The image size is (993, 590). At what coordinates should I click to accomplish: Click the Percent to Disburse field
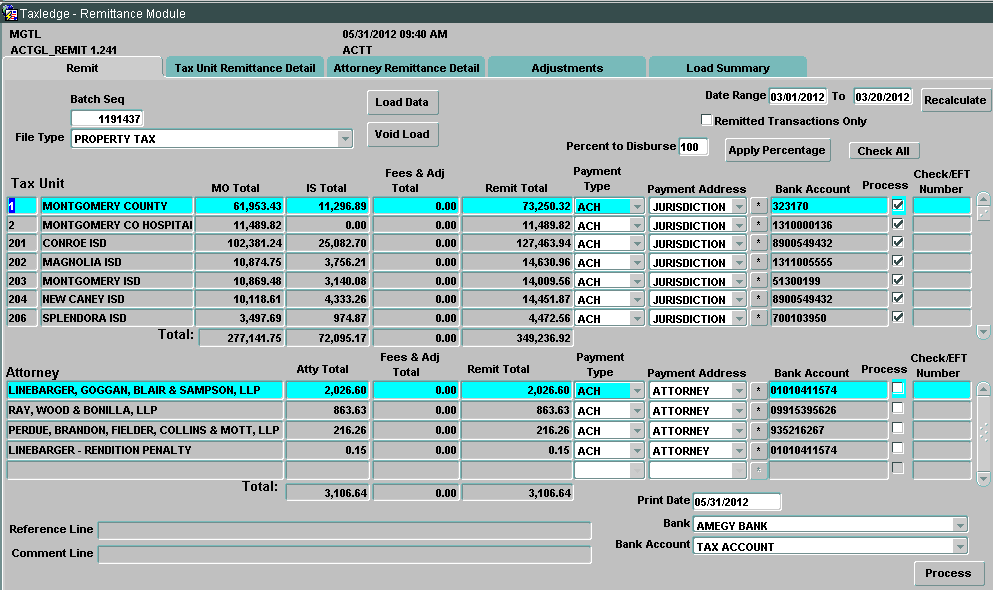point(693,147)
